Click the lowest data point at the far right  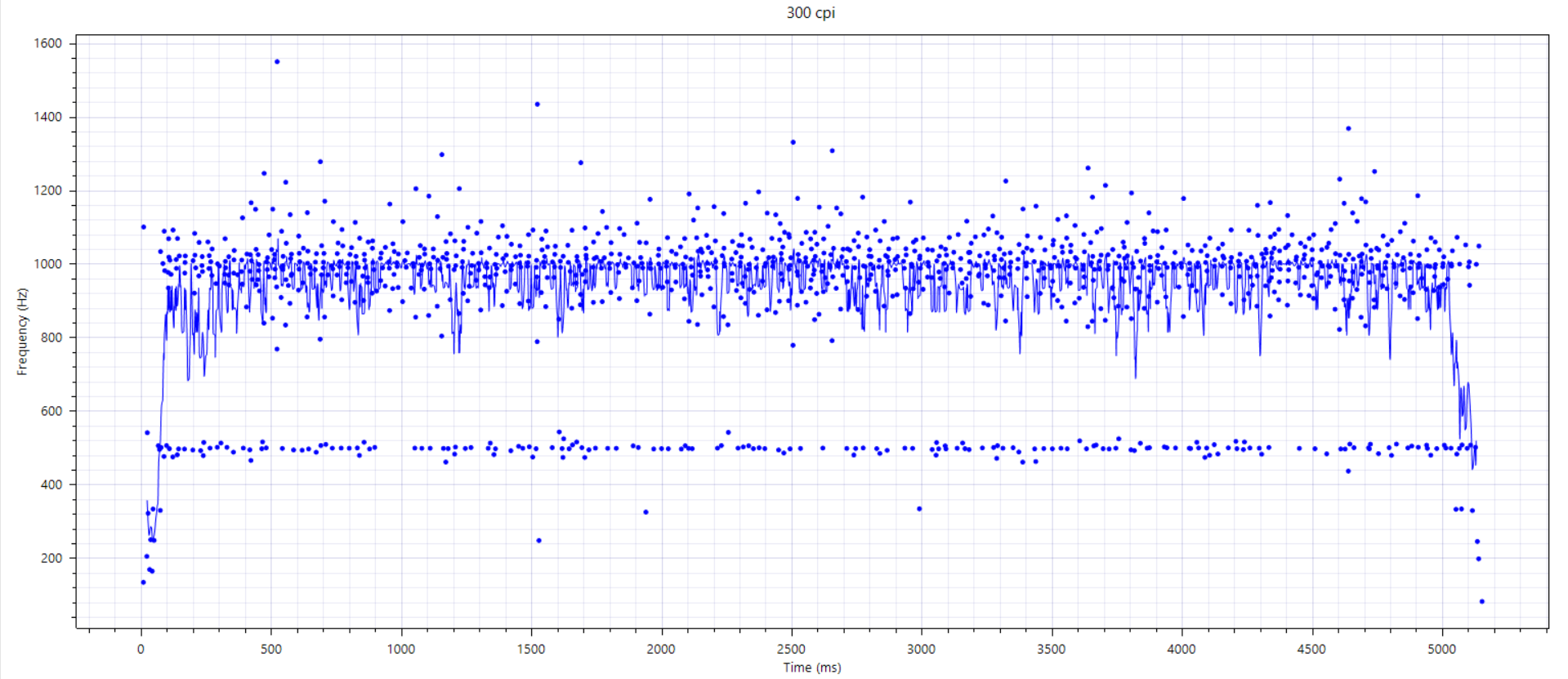(x=1481, y=601)
